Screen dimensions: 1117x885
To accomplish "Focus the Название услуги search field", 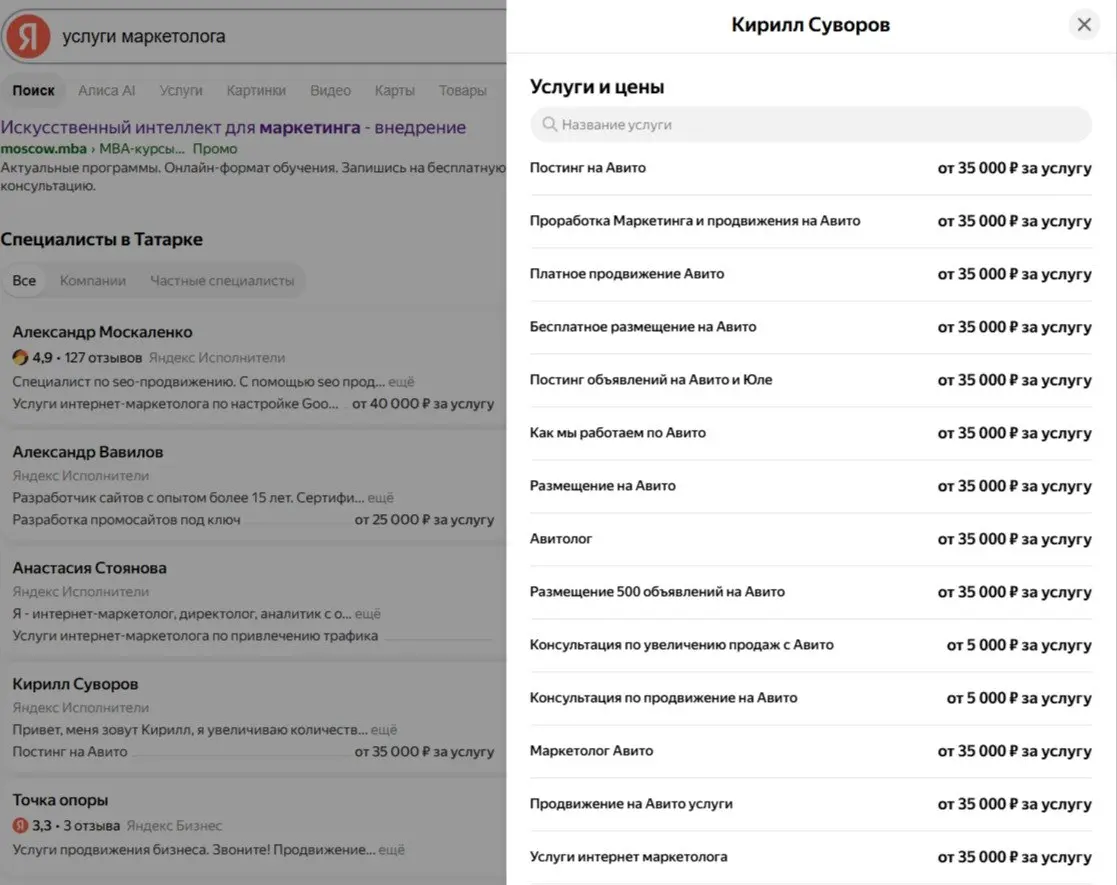I will [x=811, y=125].
